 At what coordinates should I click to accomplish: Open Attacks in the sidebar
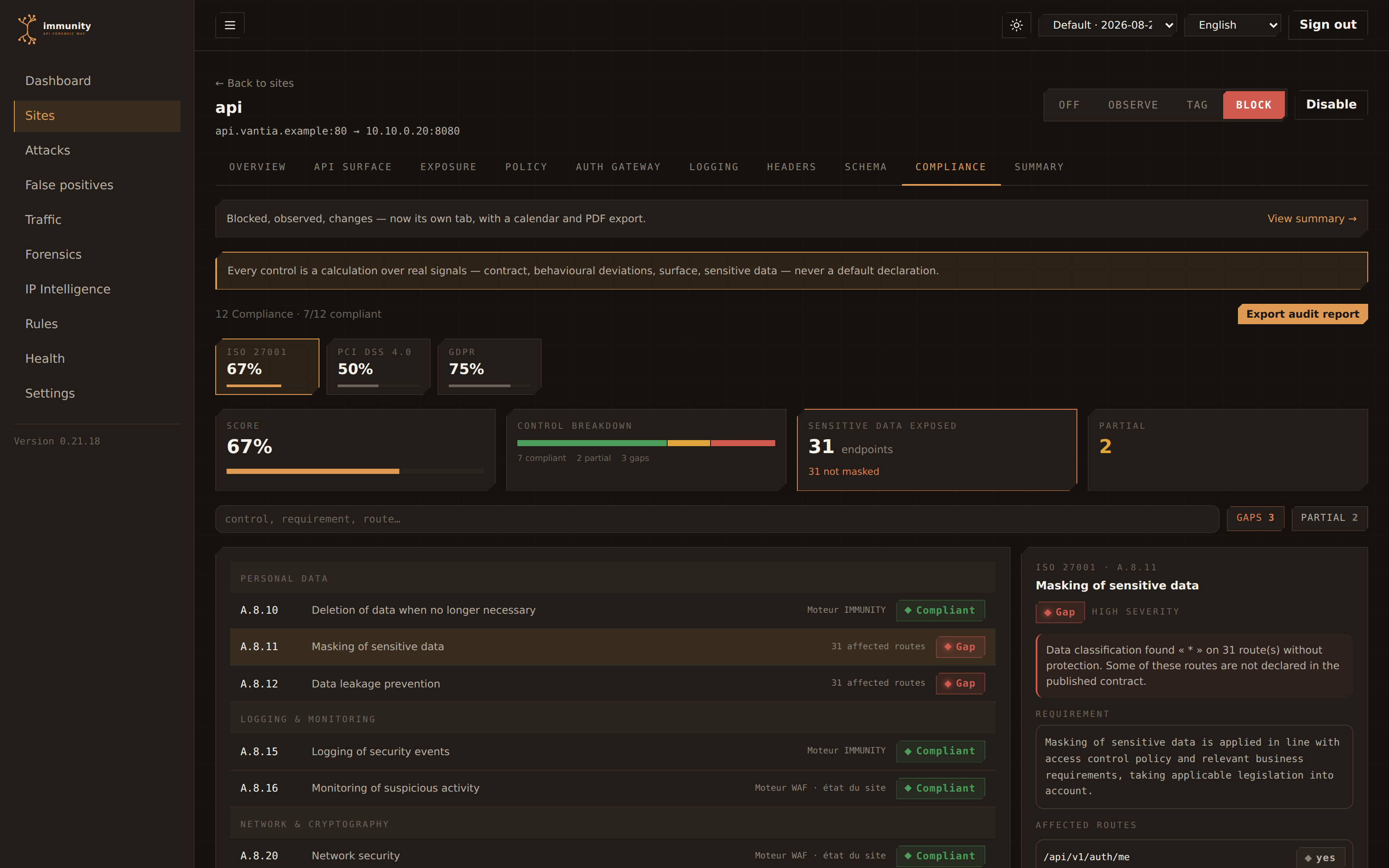pyautogui.click(x=97, y=151)
